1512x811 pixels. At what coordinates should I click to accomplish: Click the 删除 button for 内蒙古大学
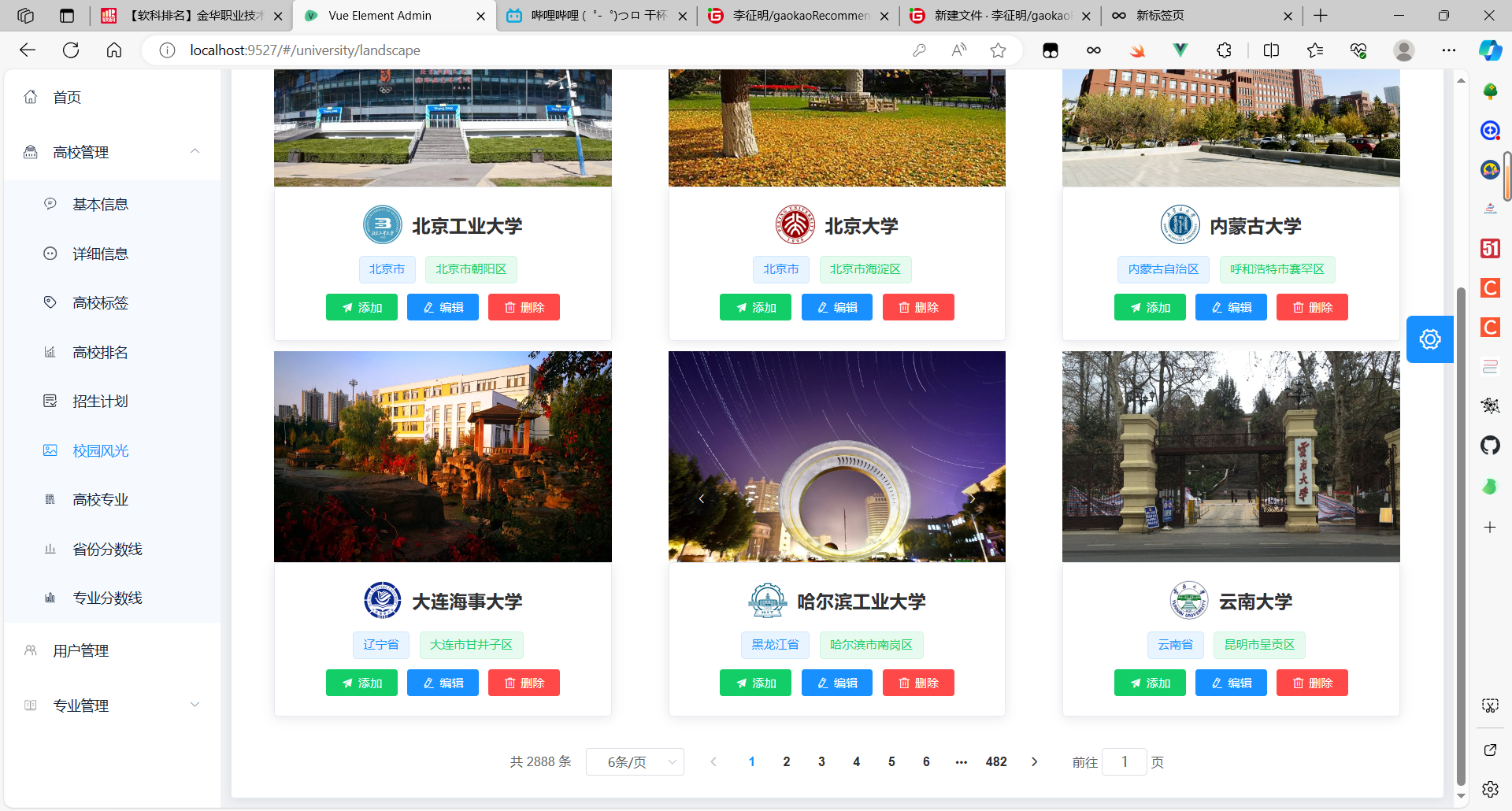(x=1312, y=307)
